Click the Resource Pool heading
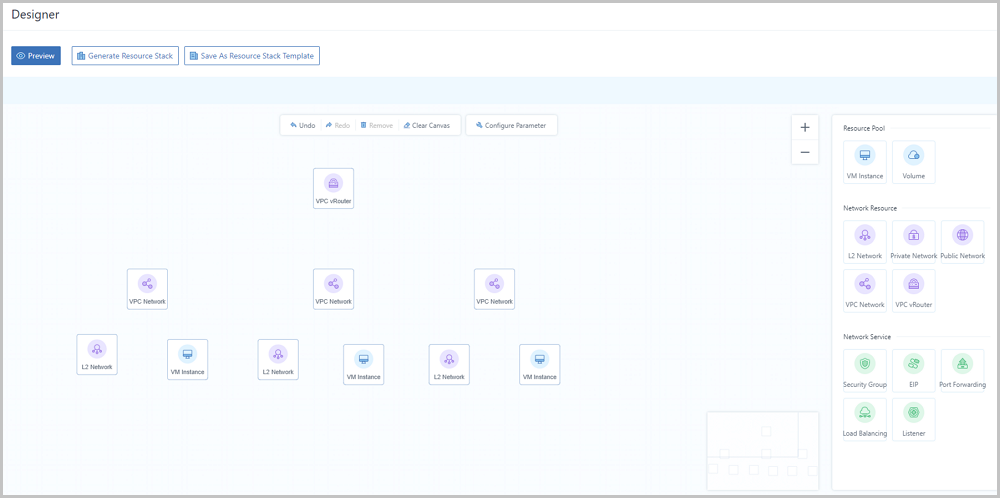Screen dimensions: 1000x498 [x=864, y=128]
